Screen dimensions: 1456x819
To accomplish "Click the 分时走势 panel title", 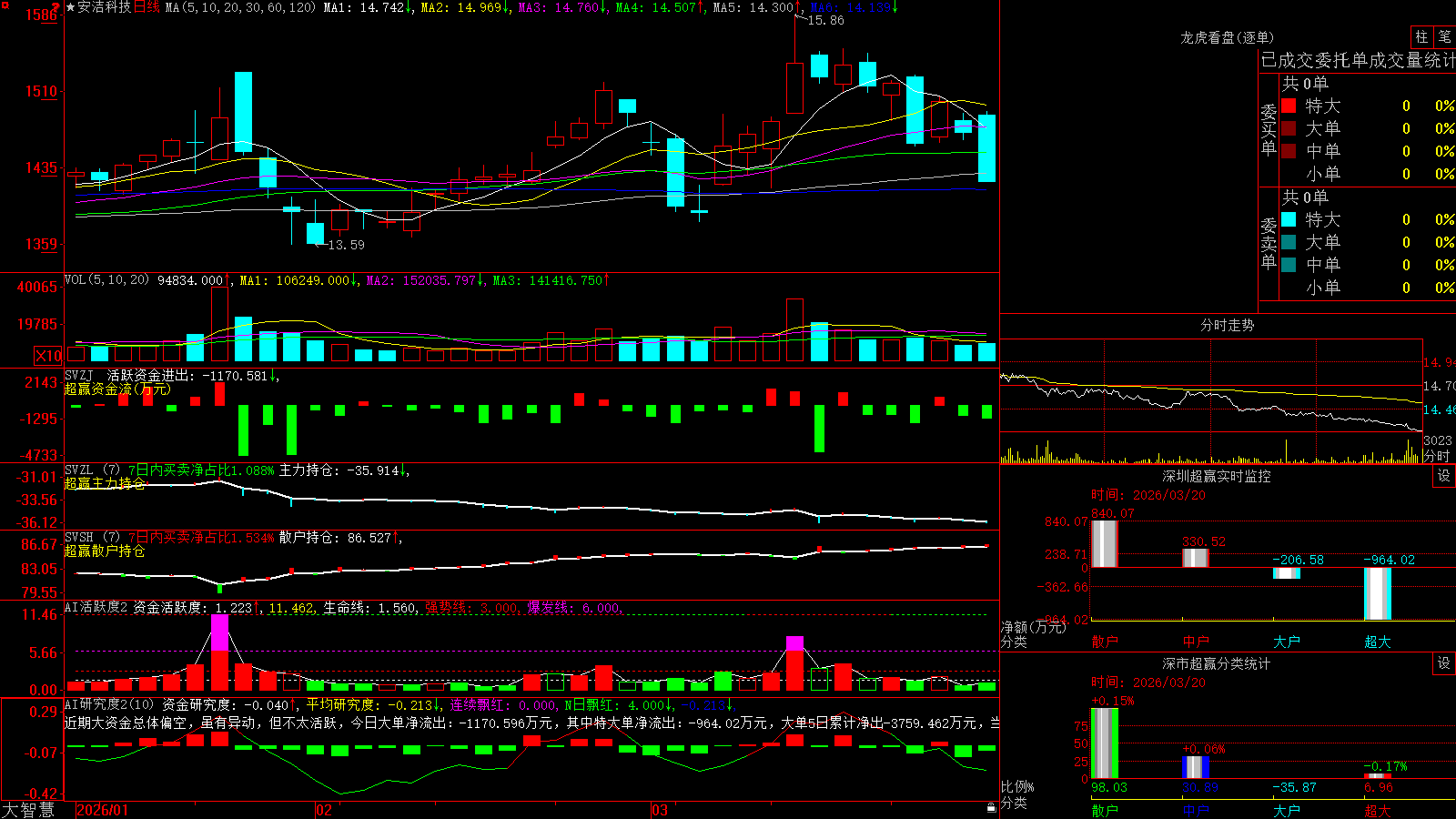I will coord(1227,325).
